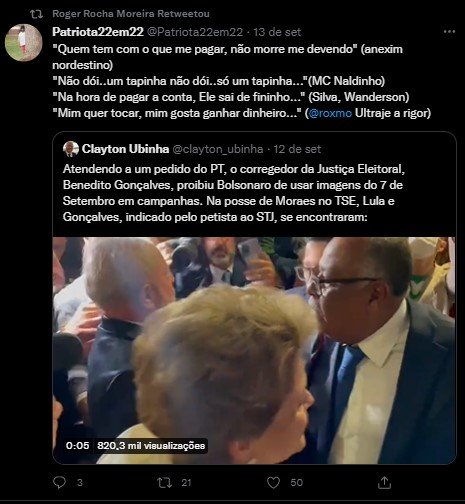The image size is (465, 504).
Task: Click the 820,3 mil visualizações label
Action: [x=151, y=446]
